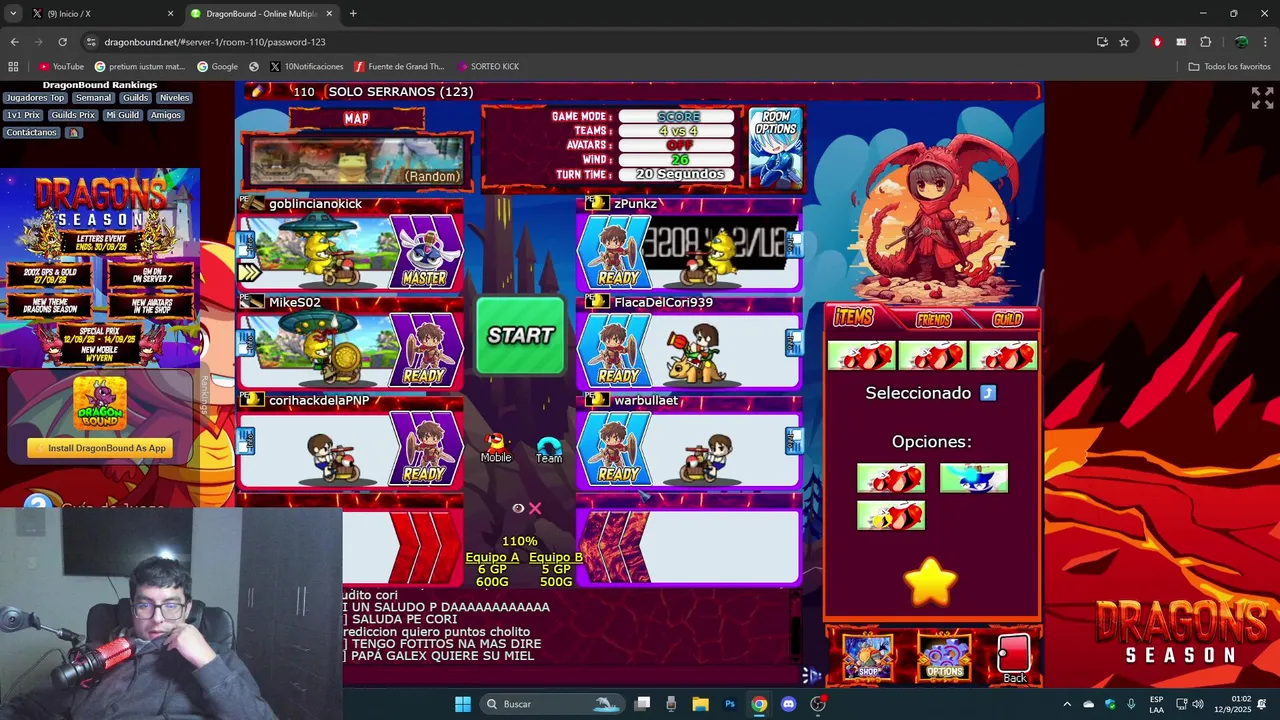Open Todos los favoritos folder

coord(1230,67)
